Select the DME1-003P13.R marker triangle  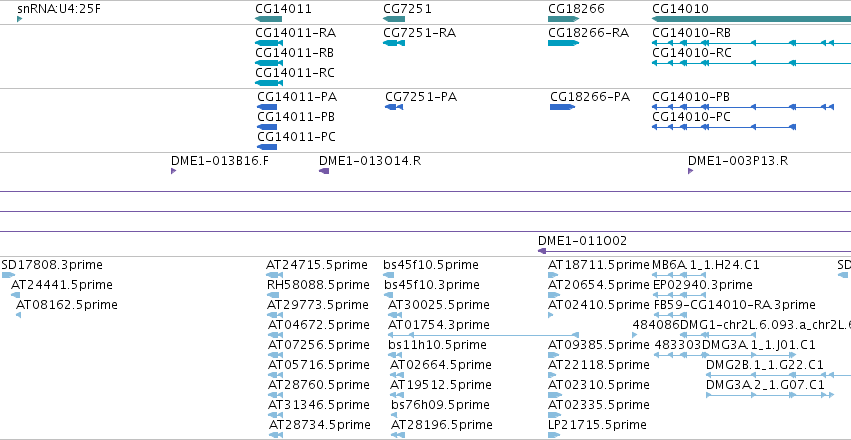click(x=690, y=171)
